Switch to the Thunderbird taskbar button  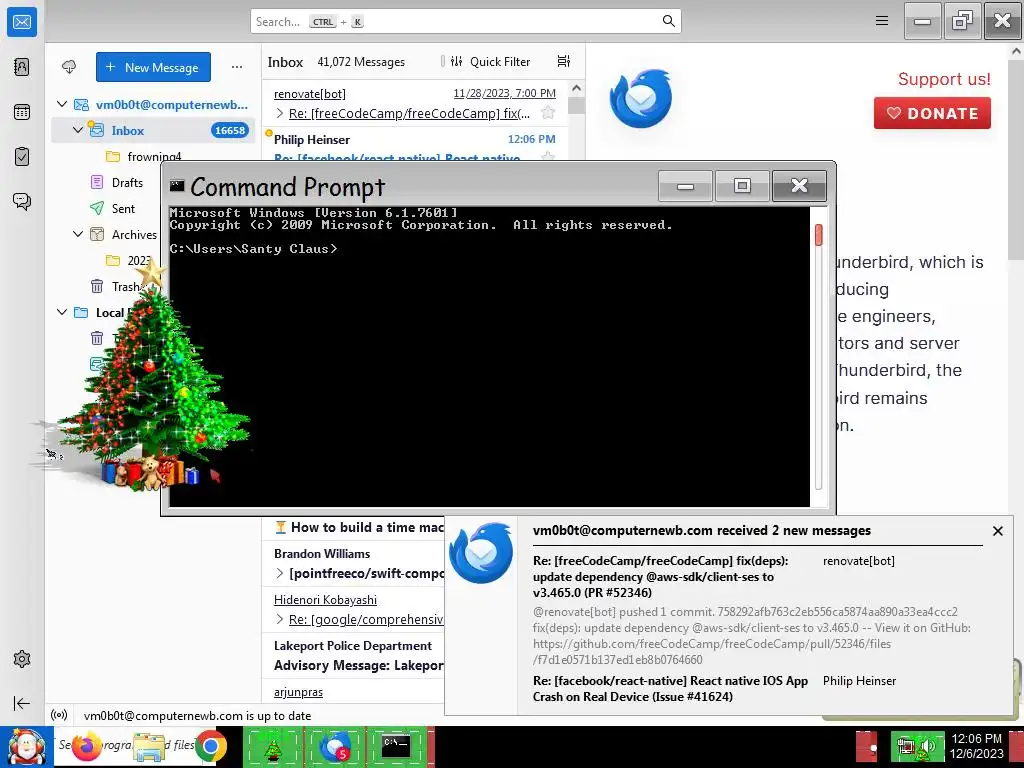(x=334, y=747)
